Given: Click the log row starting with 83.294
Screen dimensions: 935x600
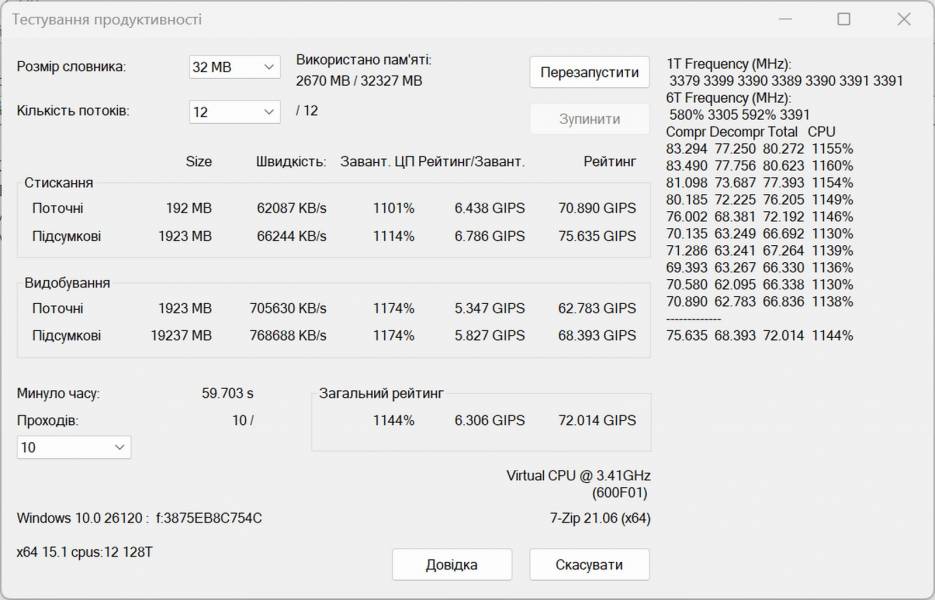Looking at the screenshot, I should click(760, 149).
